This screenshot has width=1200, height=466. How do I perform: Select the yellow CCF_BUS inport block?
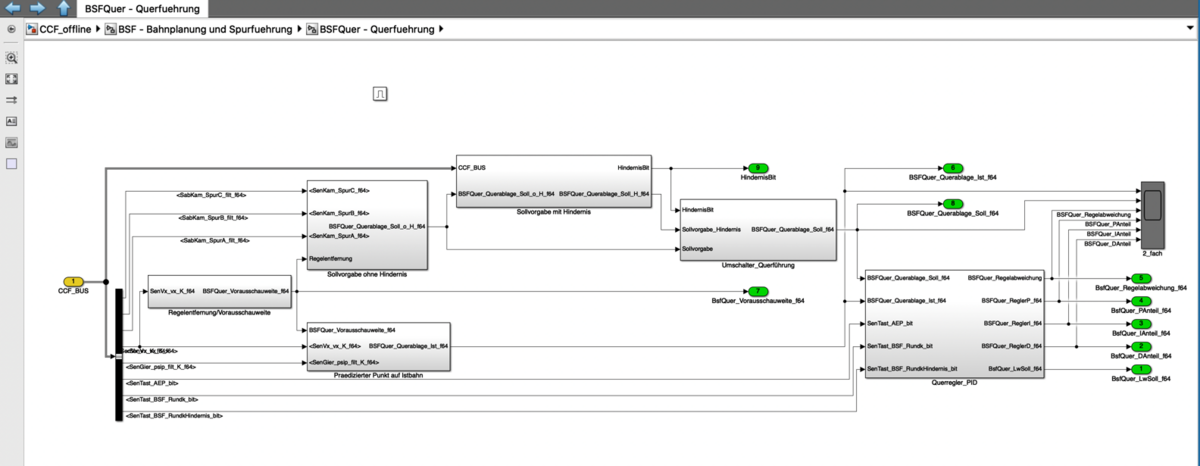[x=73, y=281]
